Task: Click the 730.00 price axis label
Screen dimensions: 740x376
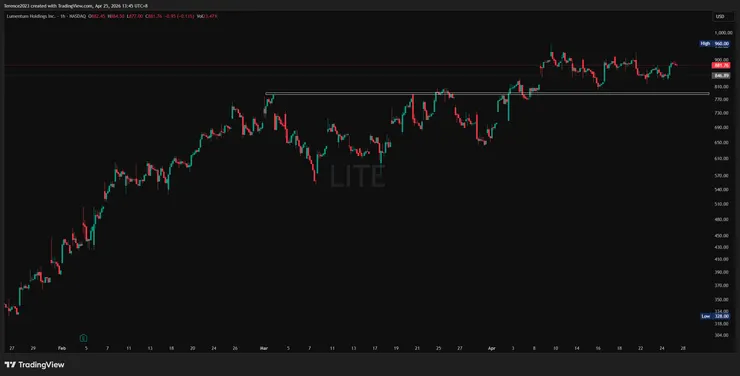Action: [x=722, y=113]
